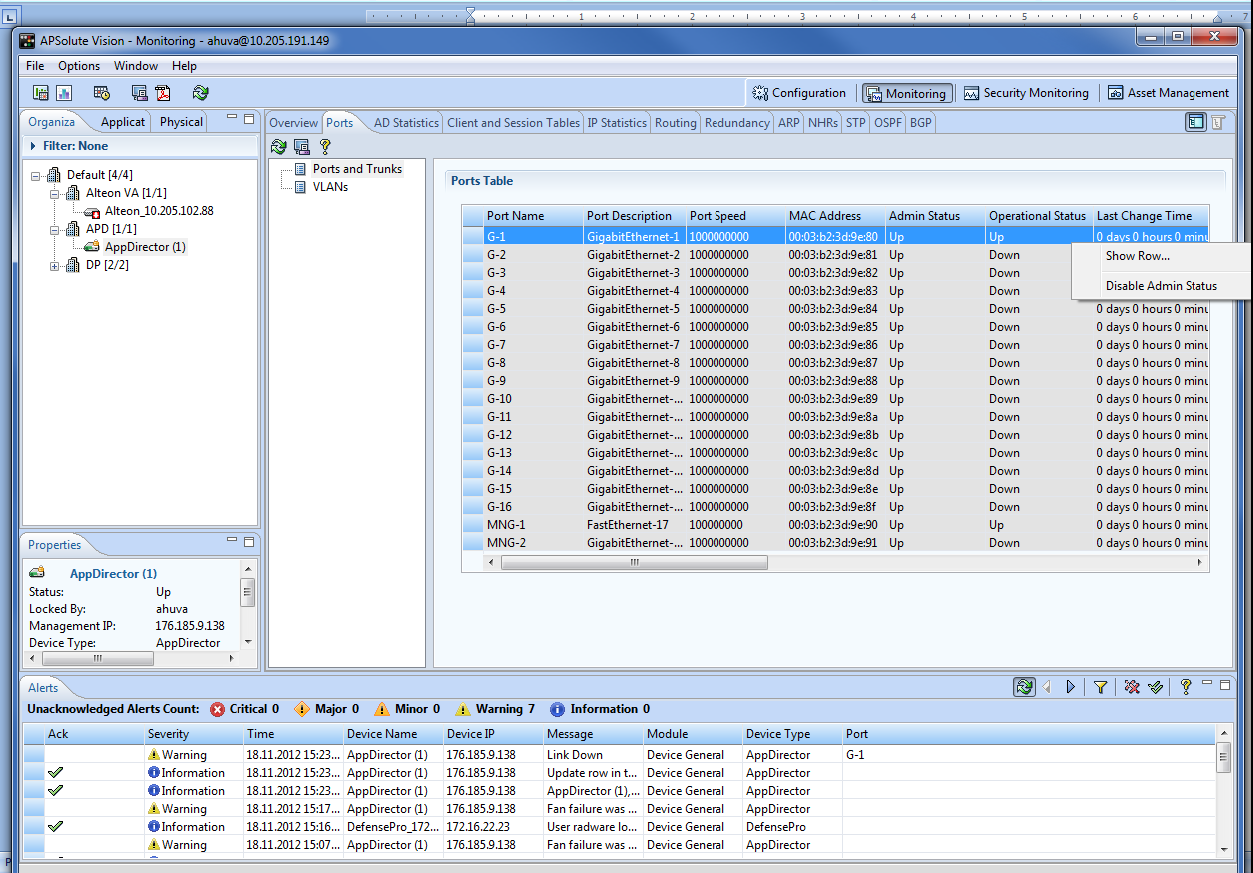The width and height of the screenshot is (1253, 873).
Task: Open the scheduler calendar icon in toolbar
Action: tap(101, 92)
